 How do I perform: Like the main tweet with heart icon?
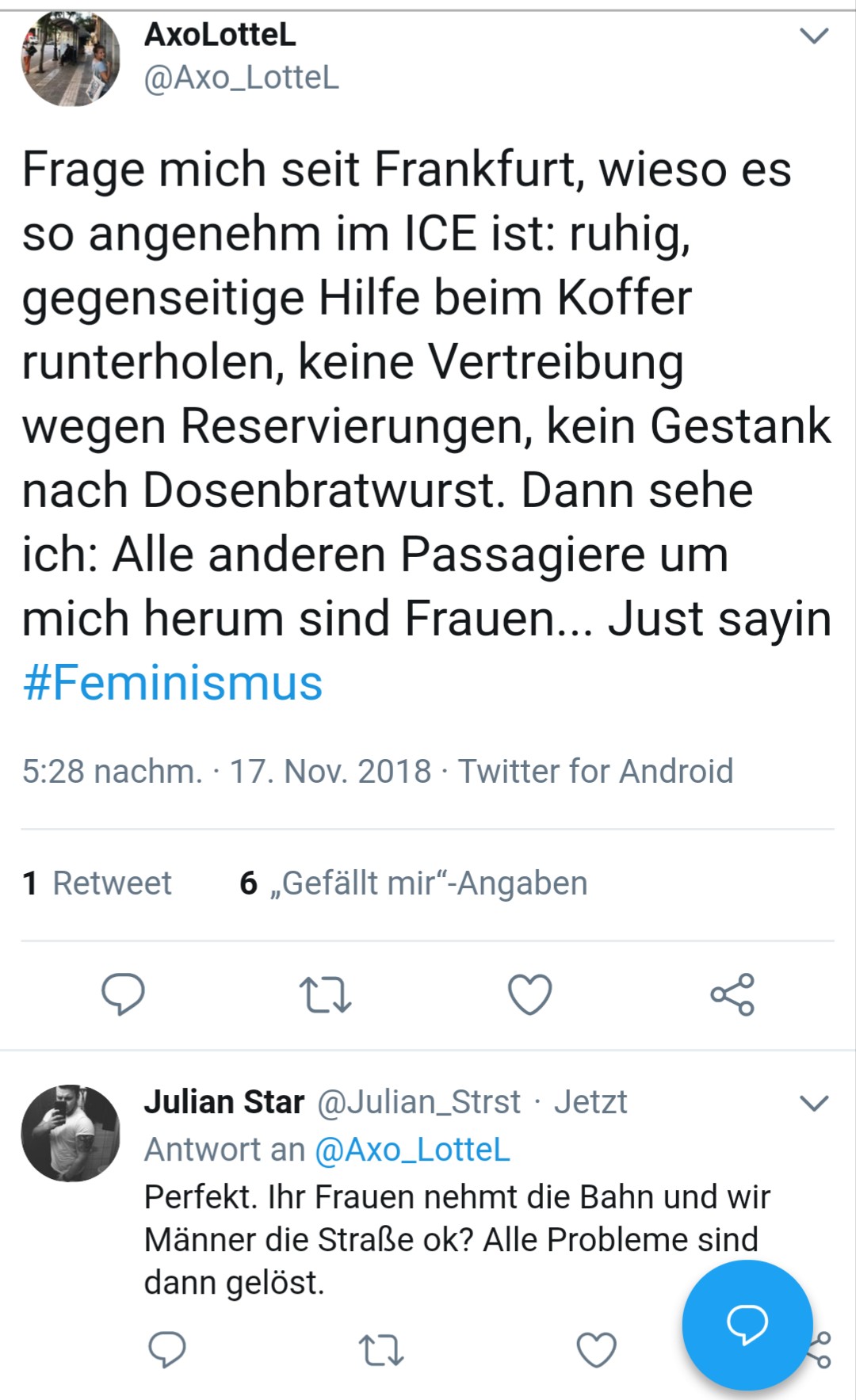click(x=529, y=994)
